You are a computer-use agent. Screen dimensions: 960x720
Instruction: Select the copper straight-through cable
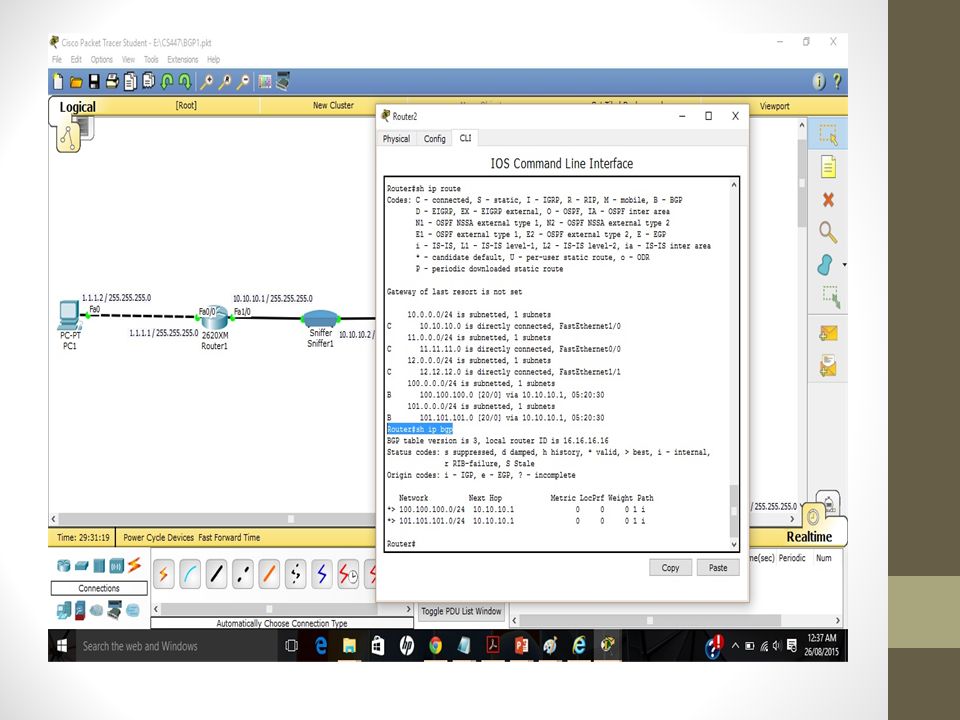[217, 574]
